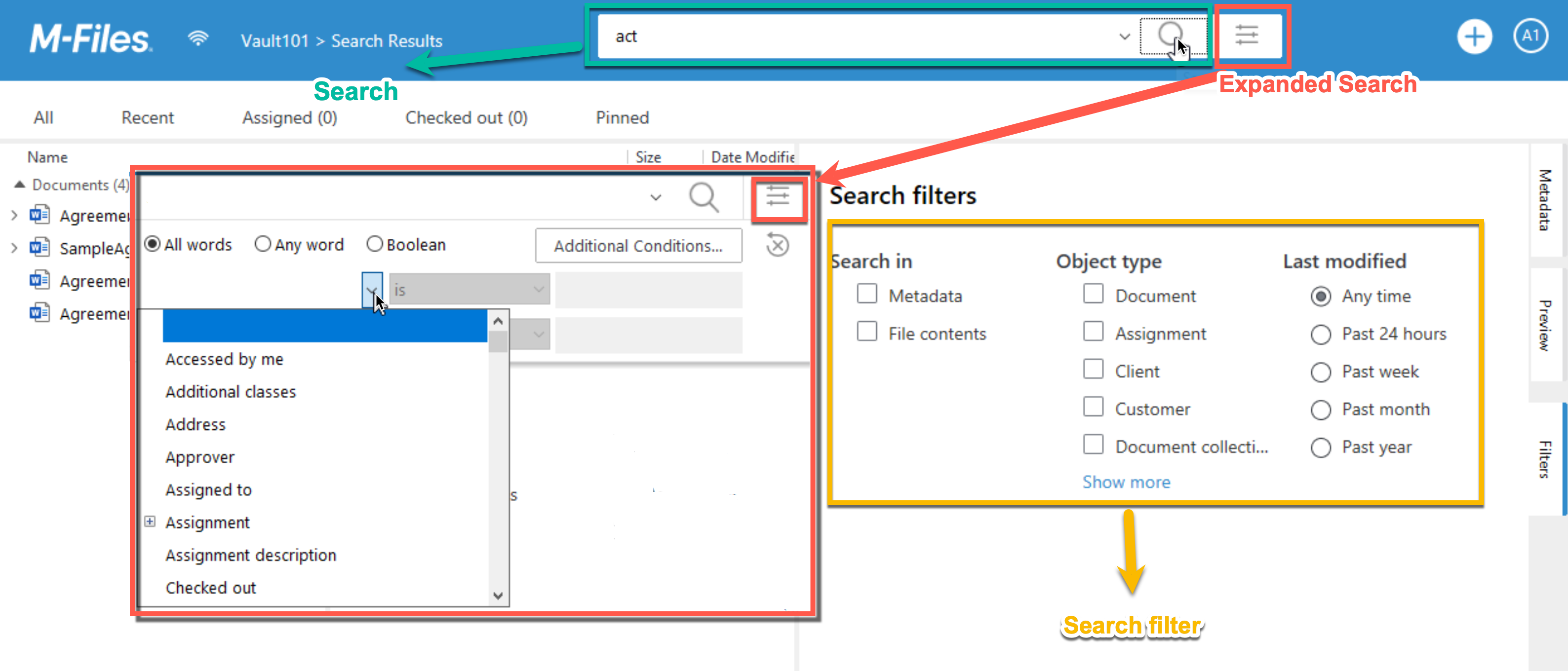Click the property list scrollbar thumb
The width and height of the screenshot is (1568, 671).
(498, 341)
